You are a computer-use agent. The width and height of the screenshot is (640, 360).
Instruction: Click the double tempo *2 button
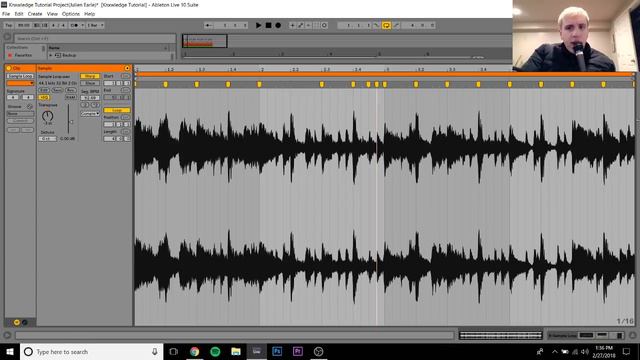pos(95,105)
